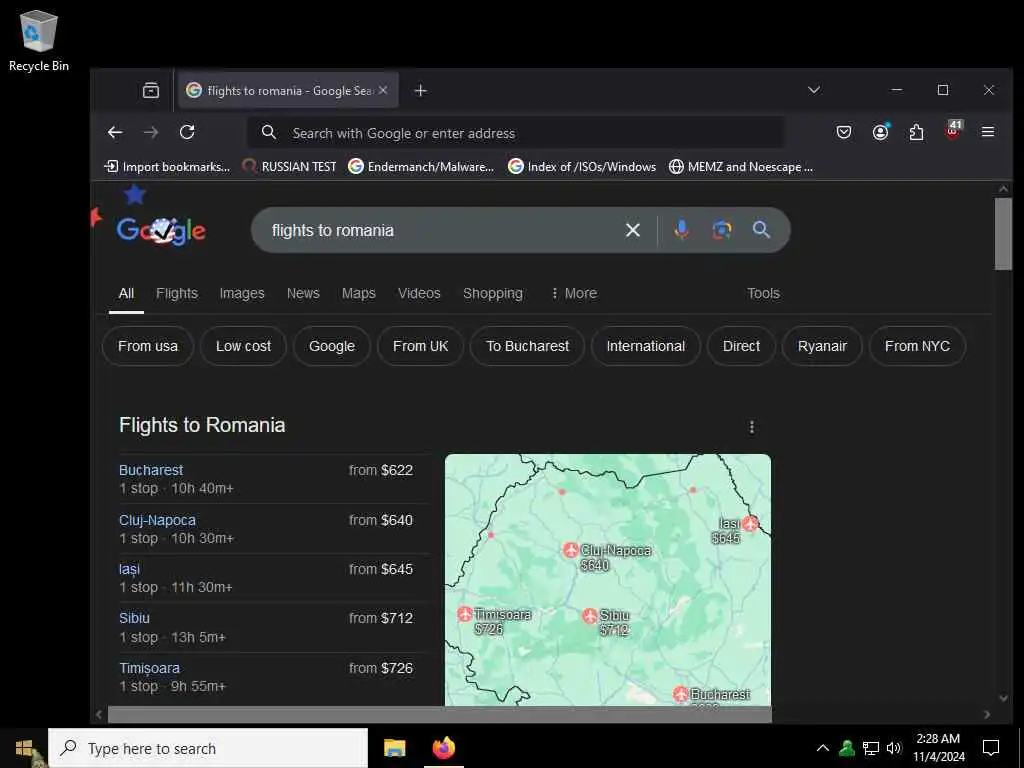1024x768 pixels.
Task: Open a new tab with plus button
Action: pos(421,91)
